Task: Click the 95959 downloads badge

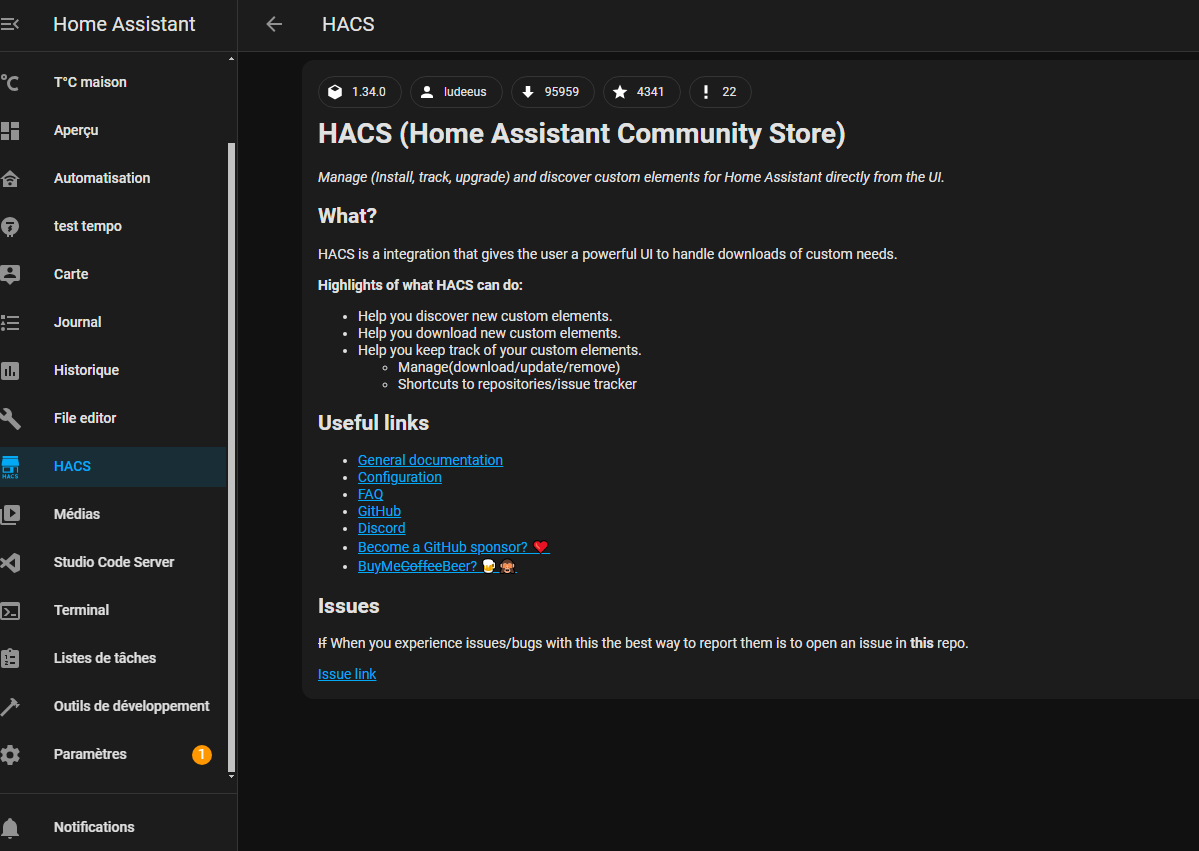Action: pyautogui.click(x=553, y=91)
